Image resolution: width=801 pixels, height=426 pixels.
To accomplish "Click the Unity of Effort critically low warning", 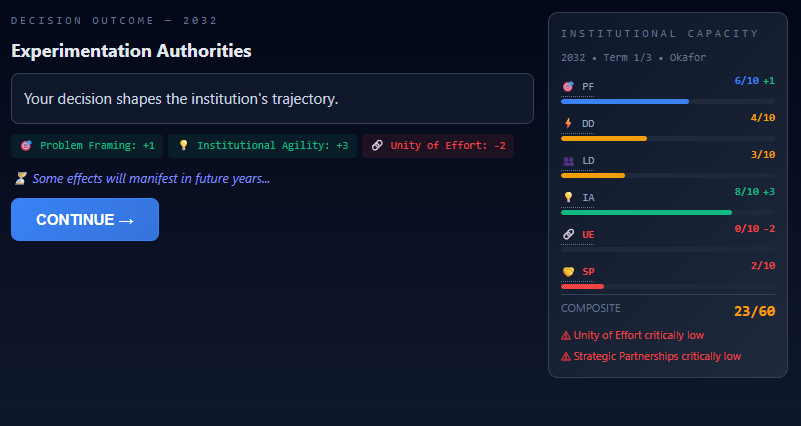I will point(632,336).
